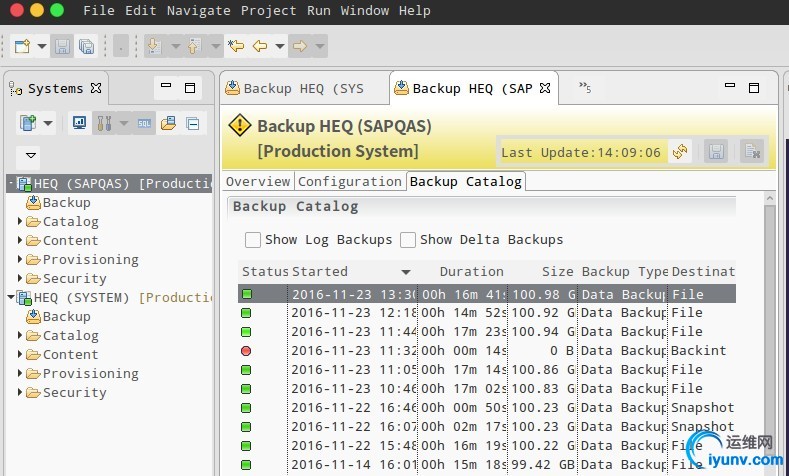Expand the Catalog folder under HEQ (SAPQAS)
The width and height of the screenshot is (789, 476).
coord(21,222)
